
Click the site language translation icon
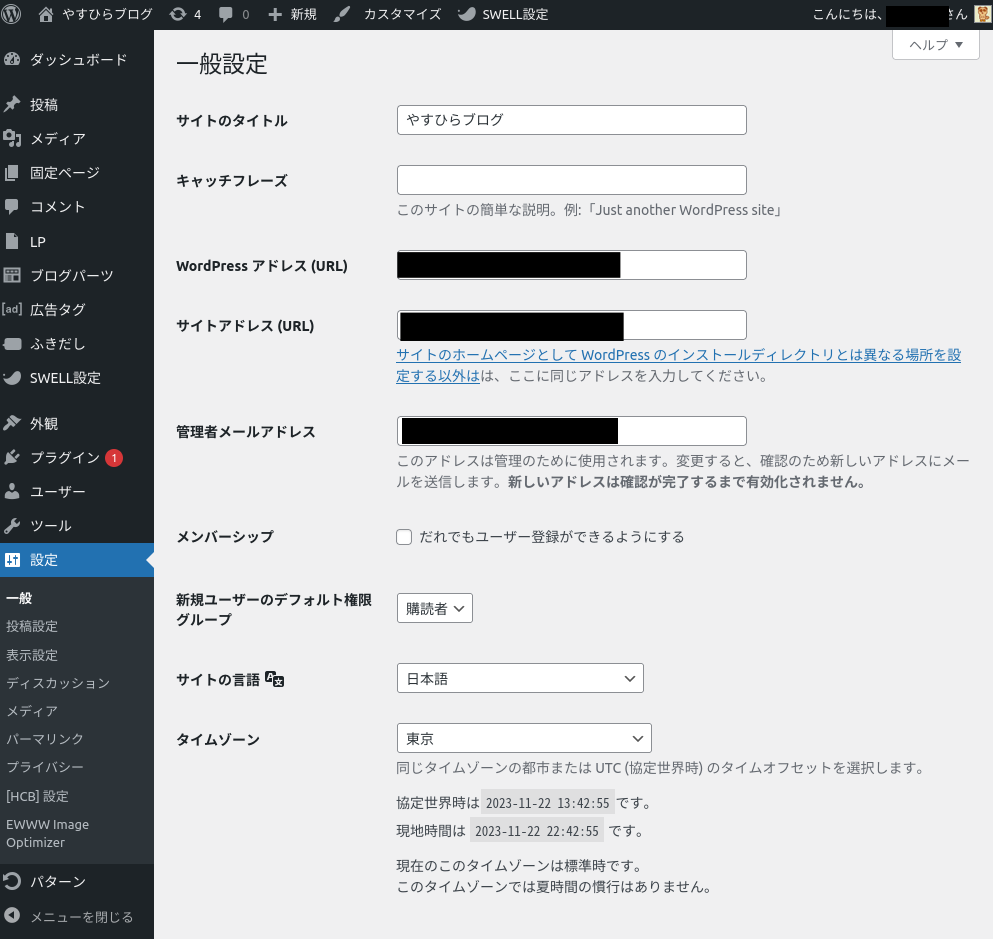[276, 679]
